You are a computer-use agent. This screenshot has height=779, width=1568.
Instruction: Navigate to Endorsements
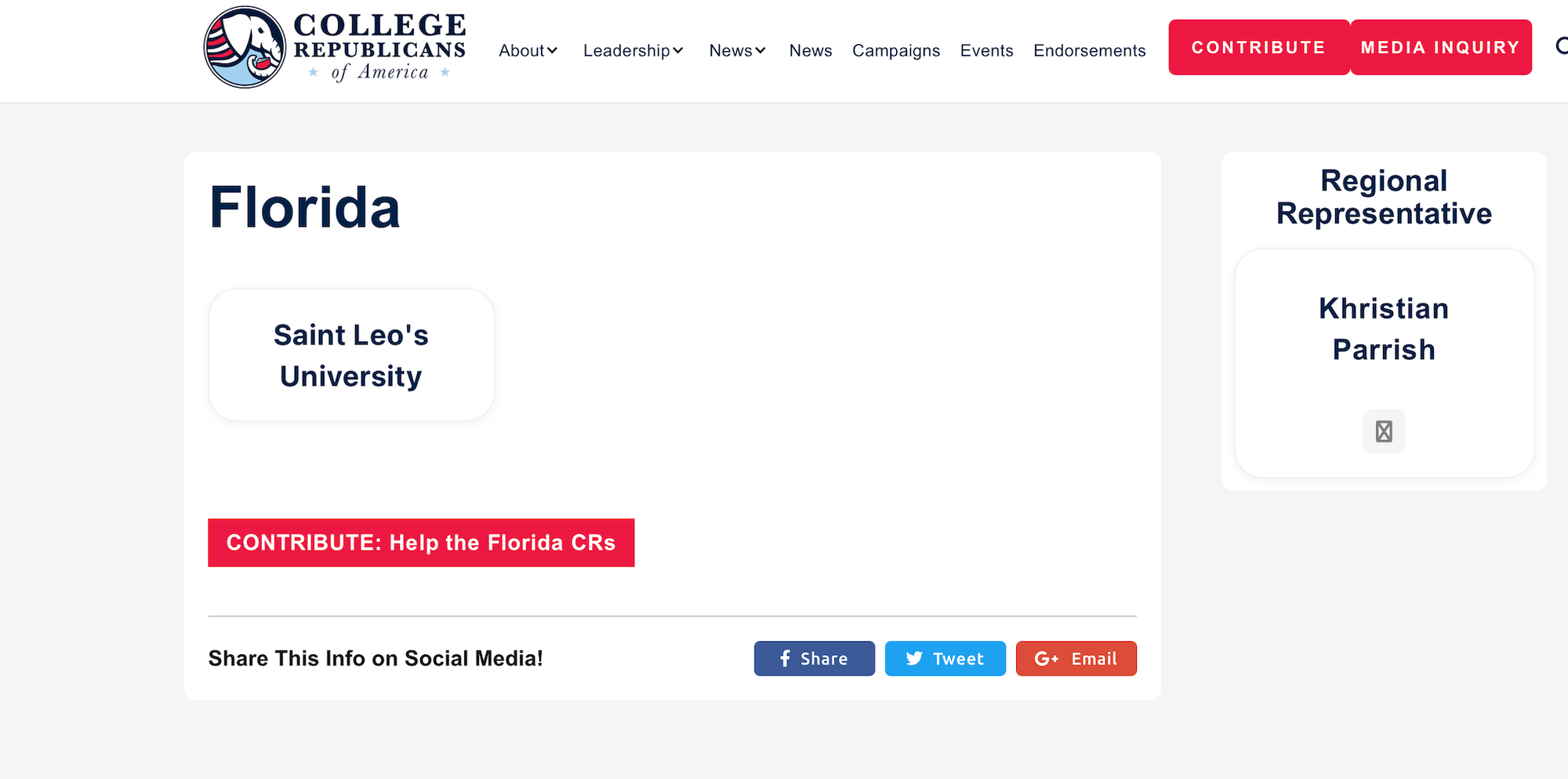point(1089,50)
